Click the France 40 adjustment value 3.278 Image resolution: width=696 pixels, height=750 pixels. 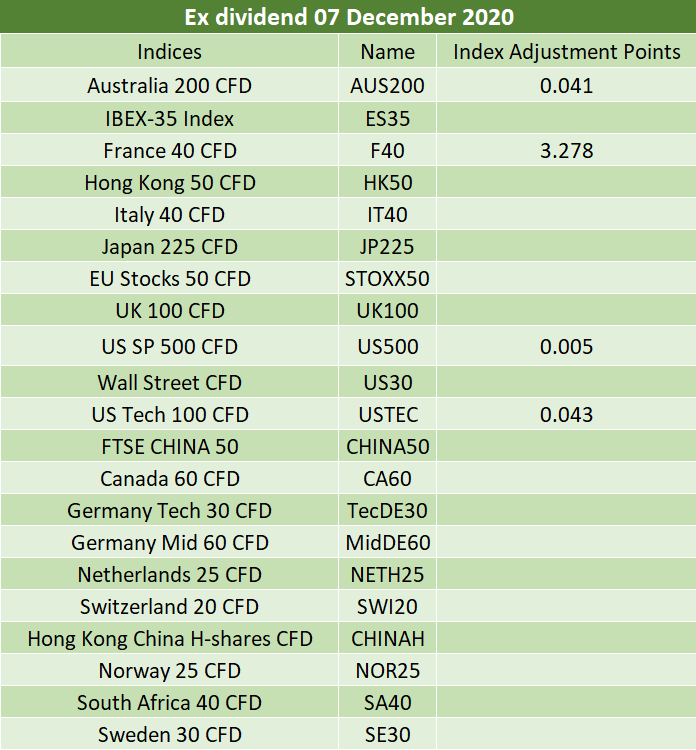566,151
